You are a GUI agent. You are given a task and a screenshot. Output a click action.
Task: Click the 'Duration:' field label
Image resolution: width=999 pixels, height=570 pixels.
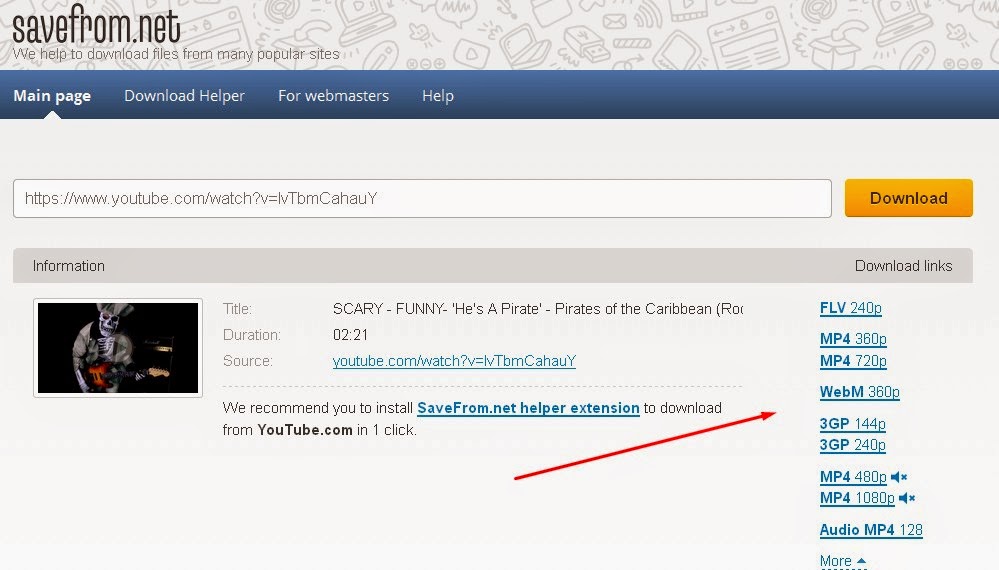click(252, 335)
